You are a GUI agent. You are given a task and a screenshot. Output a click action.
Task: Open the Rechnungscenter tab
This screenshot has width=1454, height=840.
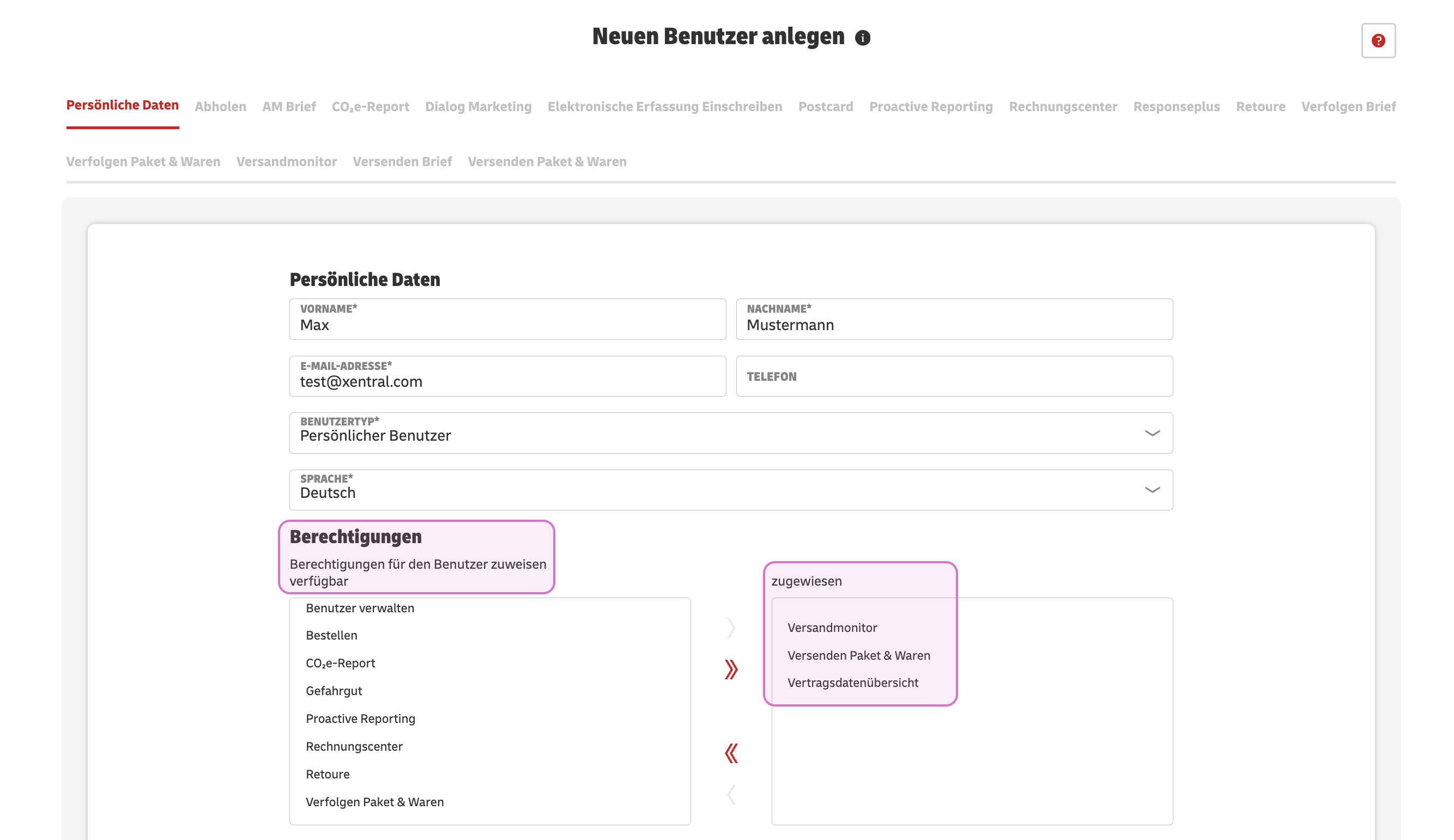click(x=1062, y=107)
